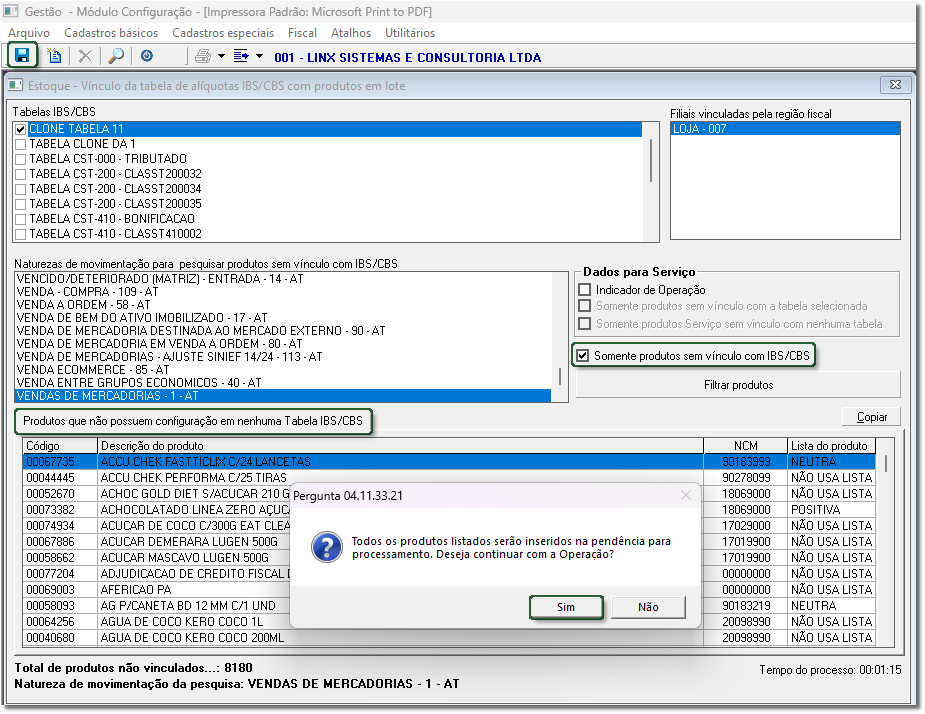Click the Printer toolbar icon

(203, 56)
